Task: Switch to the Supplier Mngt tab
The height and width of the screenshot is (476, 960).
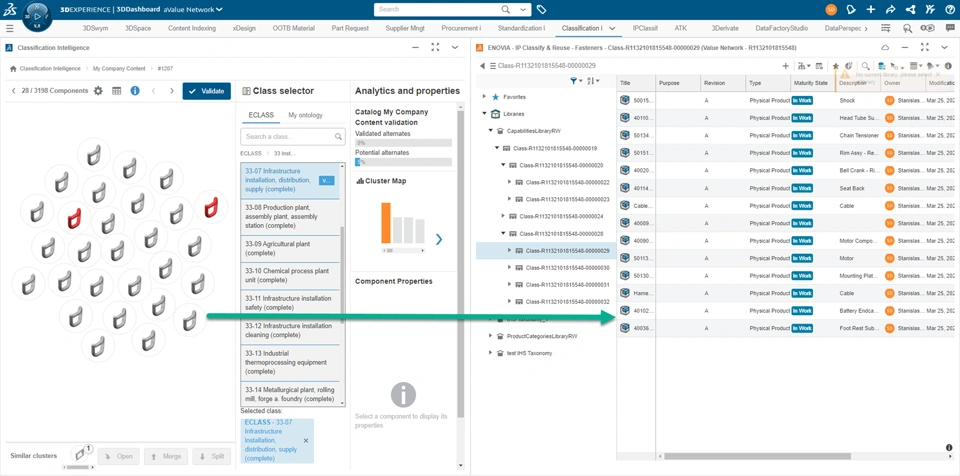Action: pos(405,28)
